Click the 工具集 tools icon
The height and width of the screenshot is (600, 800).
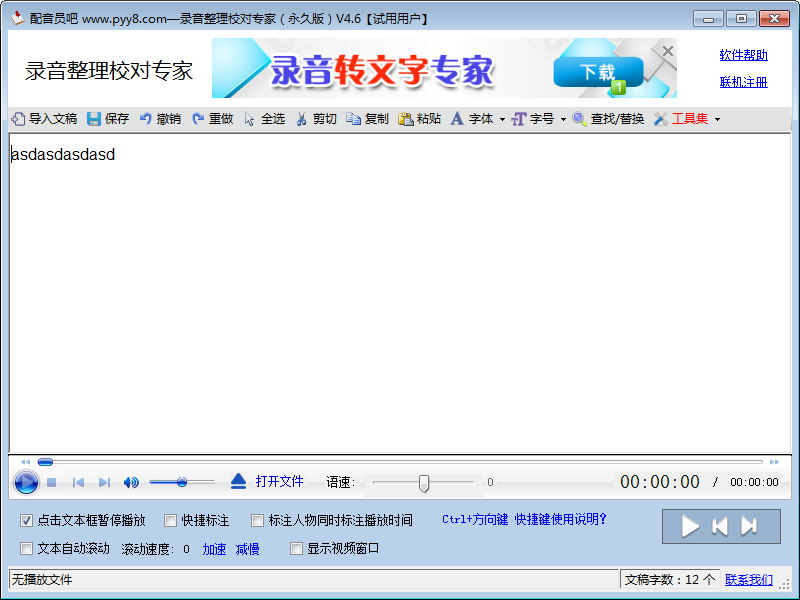pos(661,119)
